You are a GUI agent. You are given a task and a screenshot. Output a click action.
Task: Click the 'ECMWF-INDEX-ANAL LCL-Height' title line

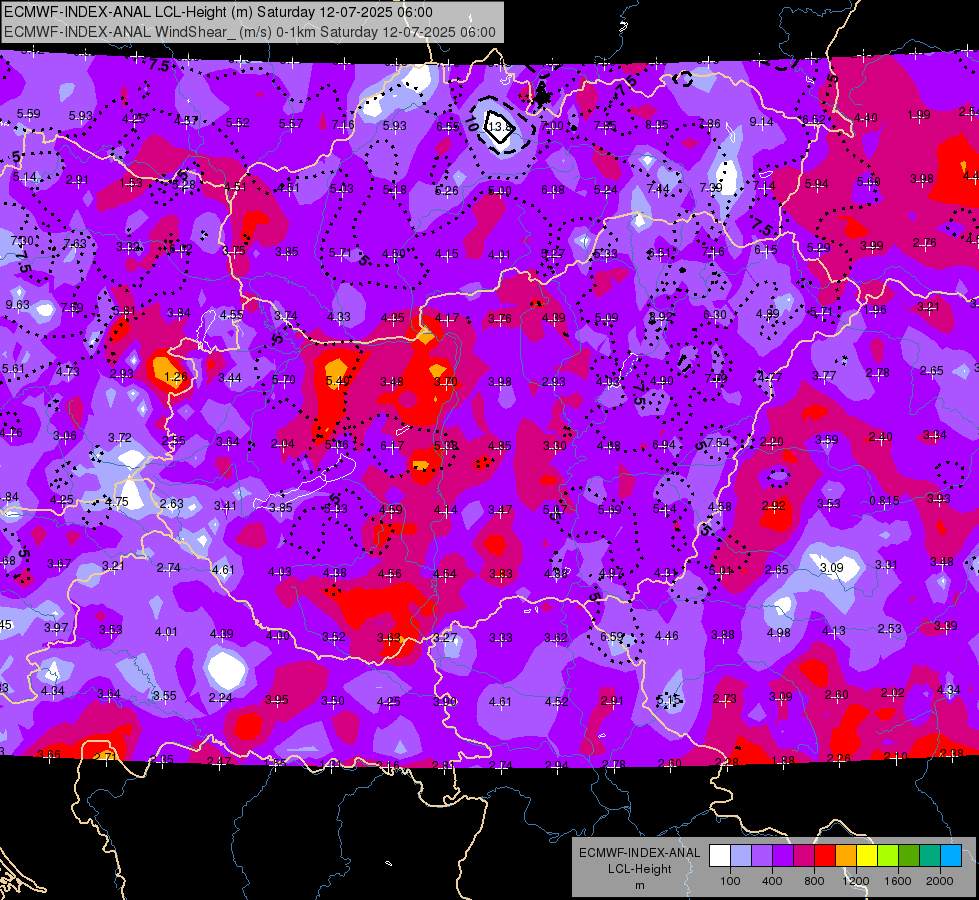click(219, 12)
